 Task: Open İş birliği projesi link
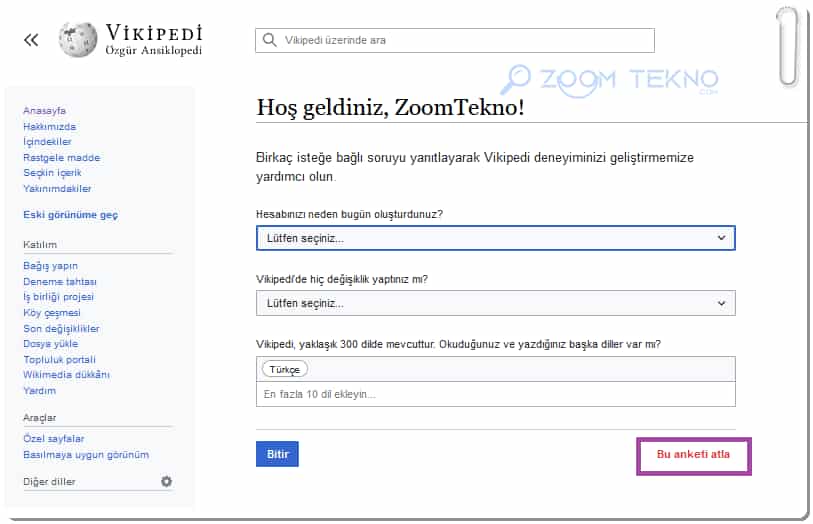pyautogui.click(x=58, y=297)
